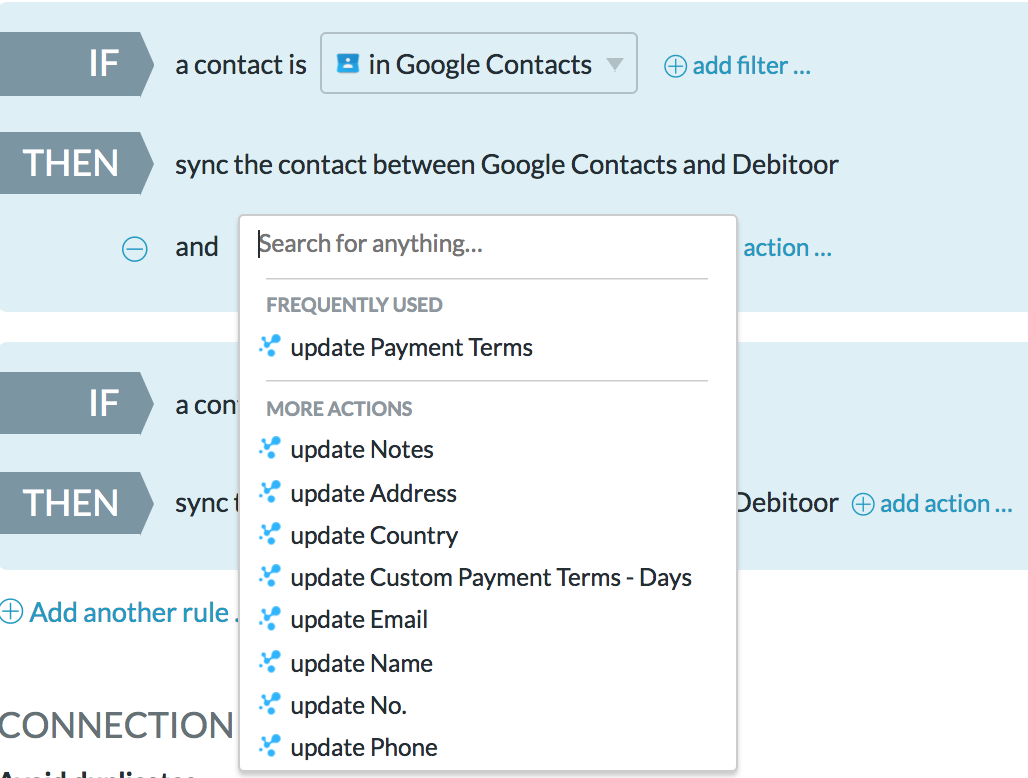Click icon beside 'update Country'

tap(270, 535)
